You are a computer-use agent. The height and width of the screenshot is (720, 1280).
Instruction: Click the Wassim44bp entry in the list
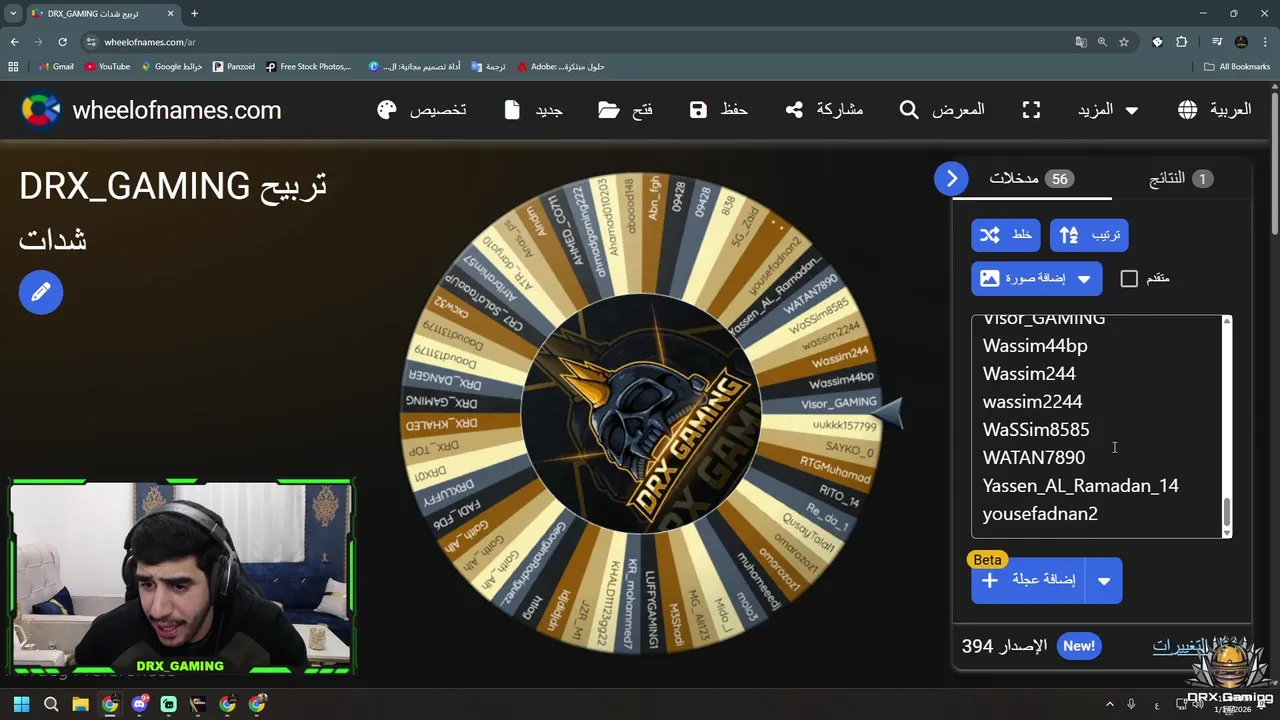coord(1035,346)
